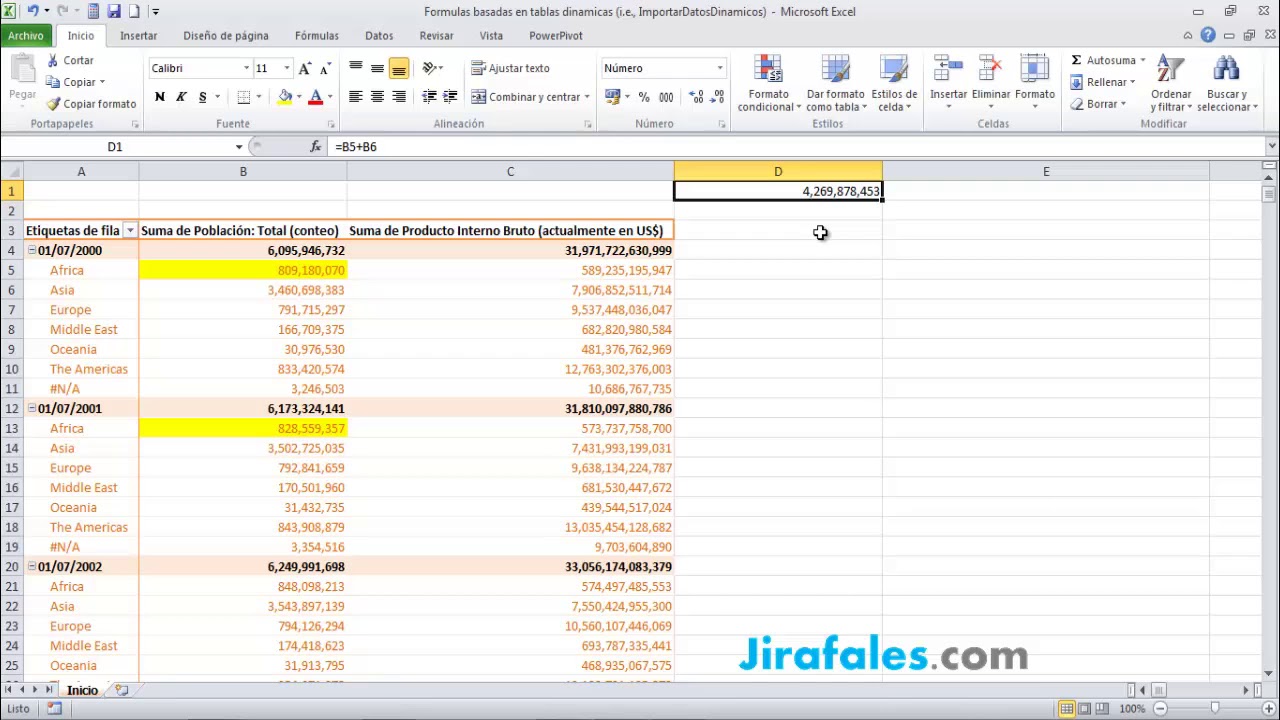
Task: Click Ajustar texto button
Action: 511,68
